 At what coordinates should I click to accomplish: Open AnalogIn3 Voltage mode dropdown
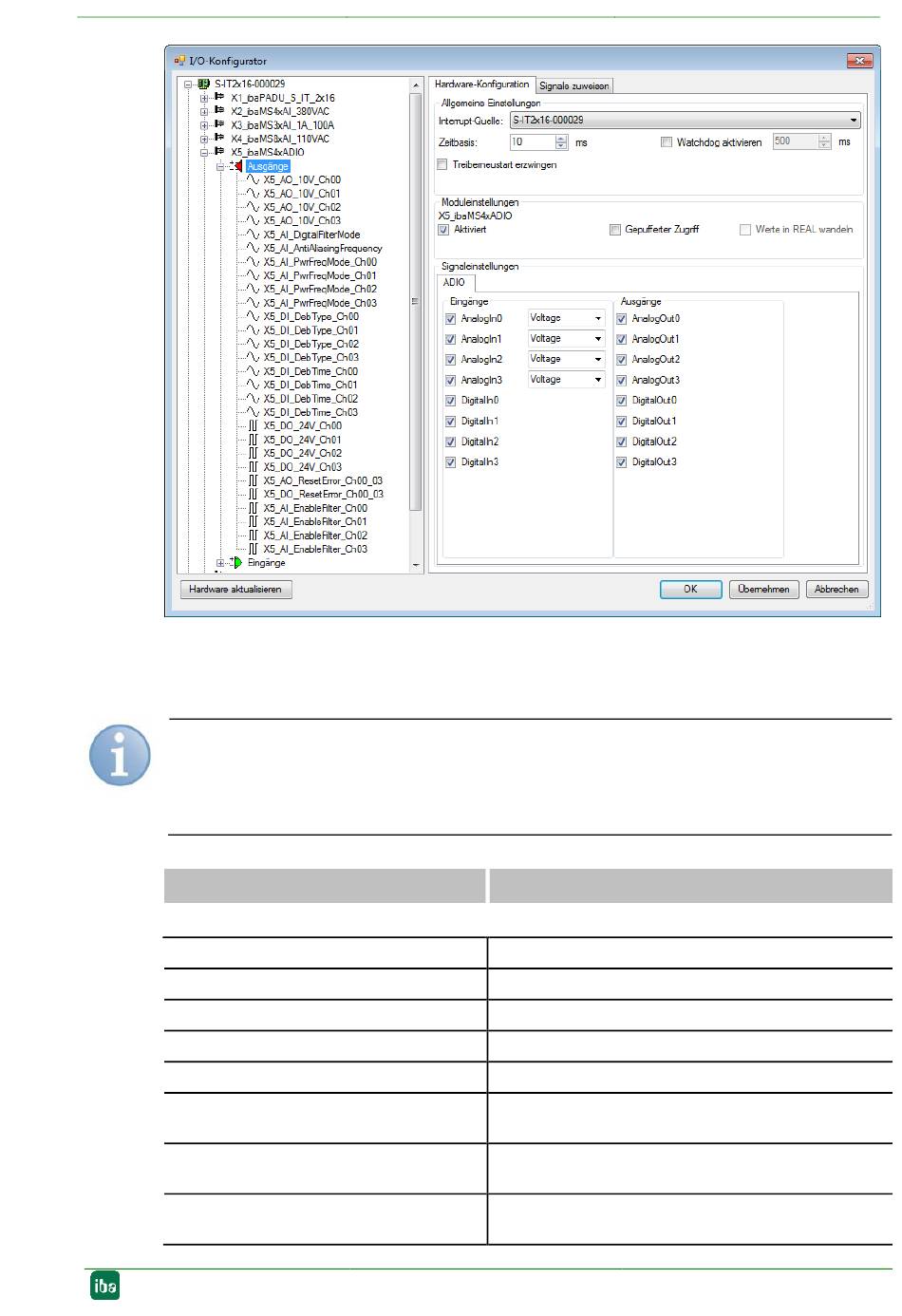click(x=566, y=380)
